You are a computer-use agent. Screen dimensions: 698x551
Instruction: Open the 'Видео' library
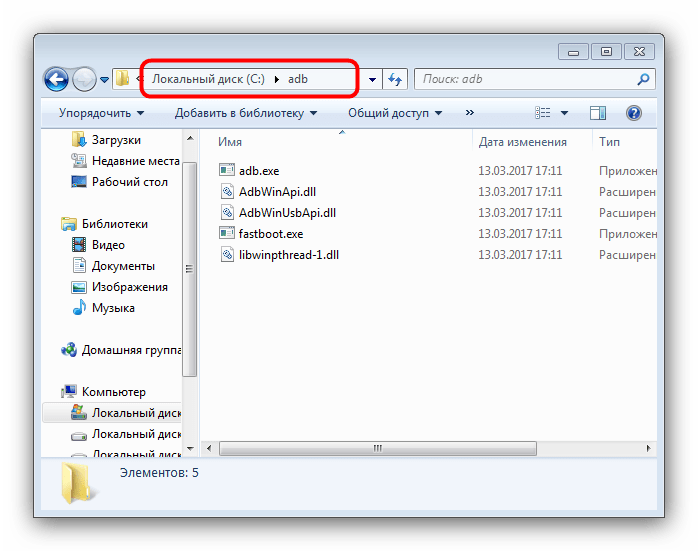pyautogui.click(x=108, y=245)
